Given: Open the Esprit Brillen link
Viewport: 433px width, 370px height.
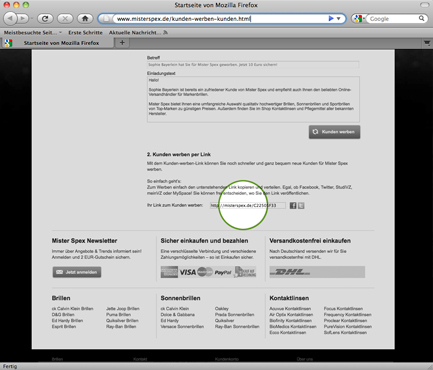Looking at the screenshot, I should pyautogui.click(x=64, y=326).
